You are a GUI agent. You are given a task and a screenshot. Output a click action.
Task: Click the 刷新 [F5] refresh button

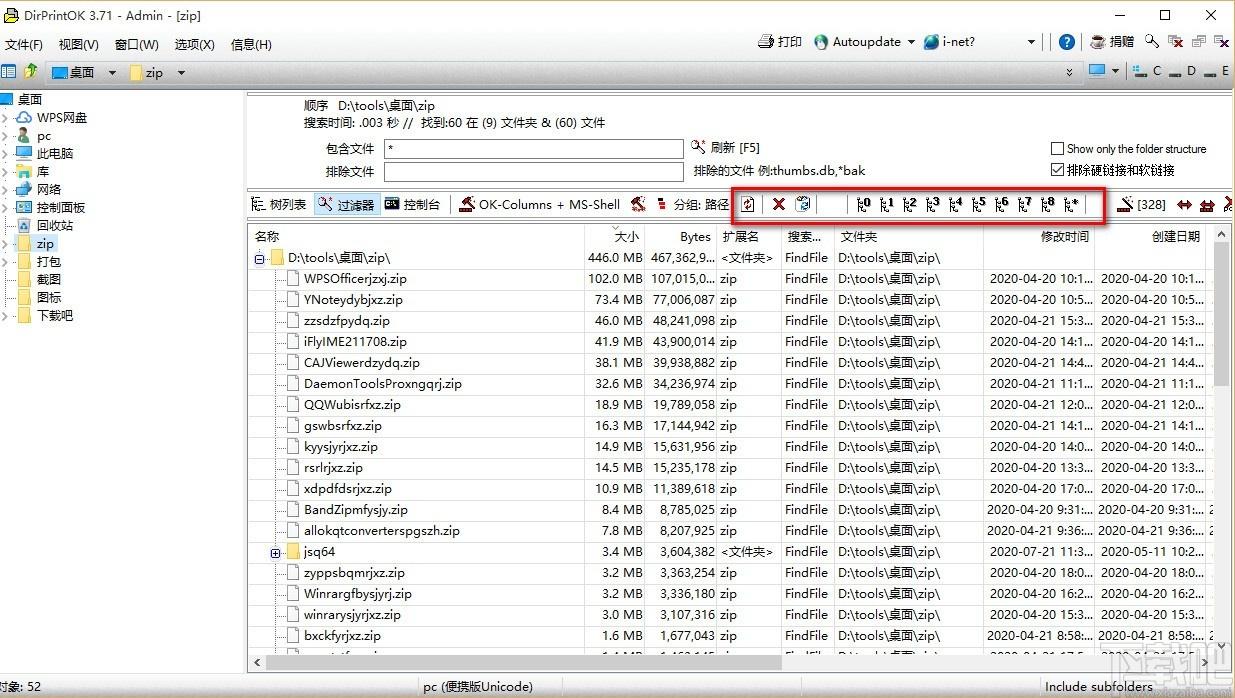725,148
